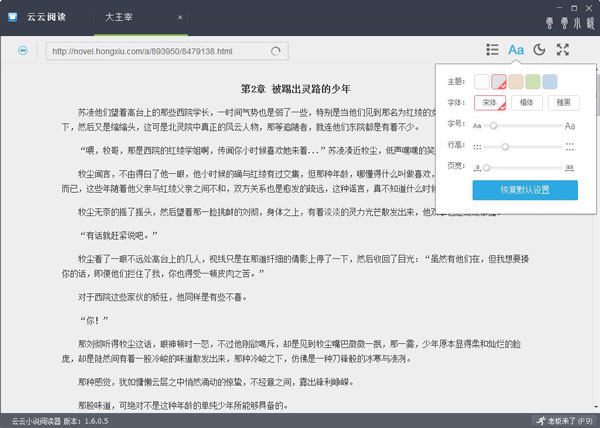Screen dimensions: 600x428
Task: Click the 页宽 page width slider handle
Action: [486, 168]
